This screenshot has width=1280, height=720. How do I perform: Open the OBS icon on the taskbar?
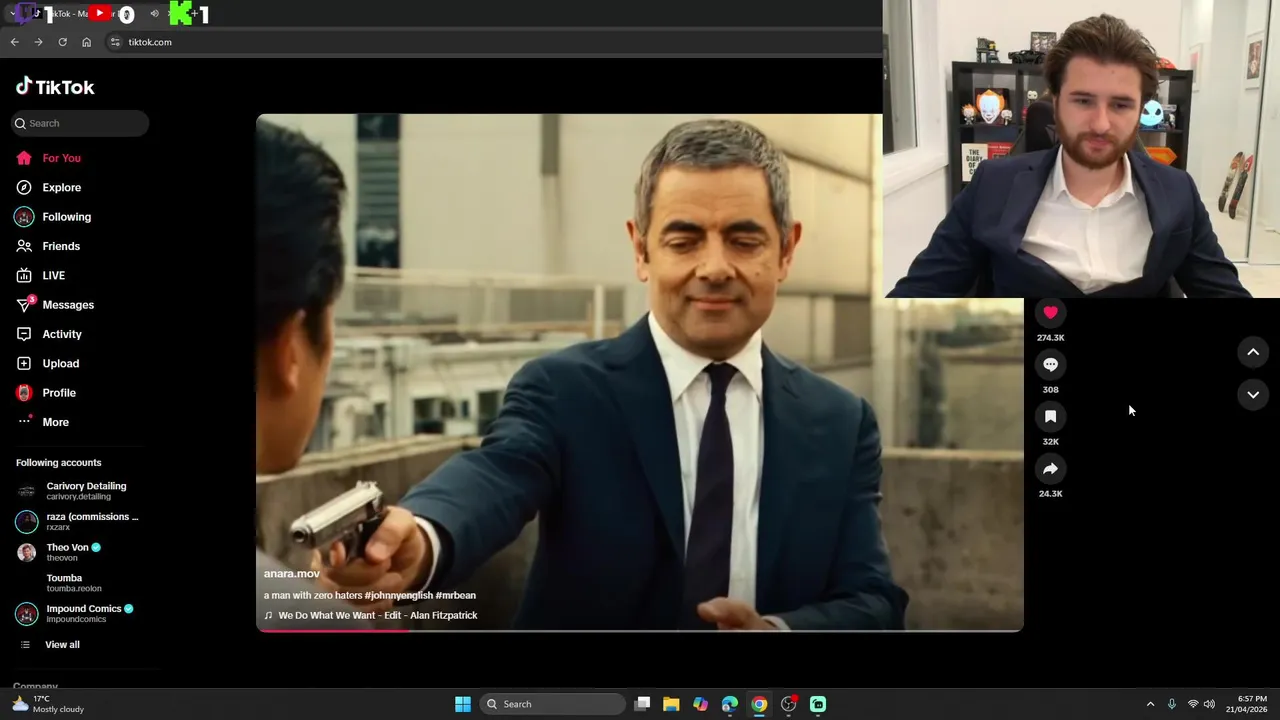pos(789,704)
